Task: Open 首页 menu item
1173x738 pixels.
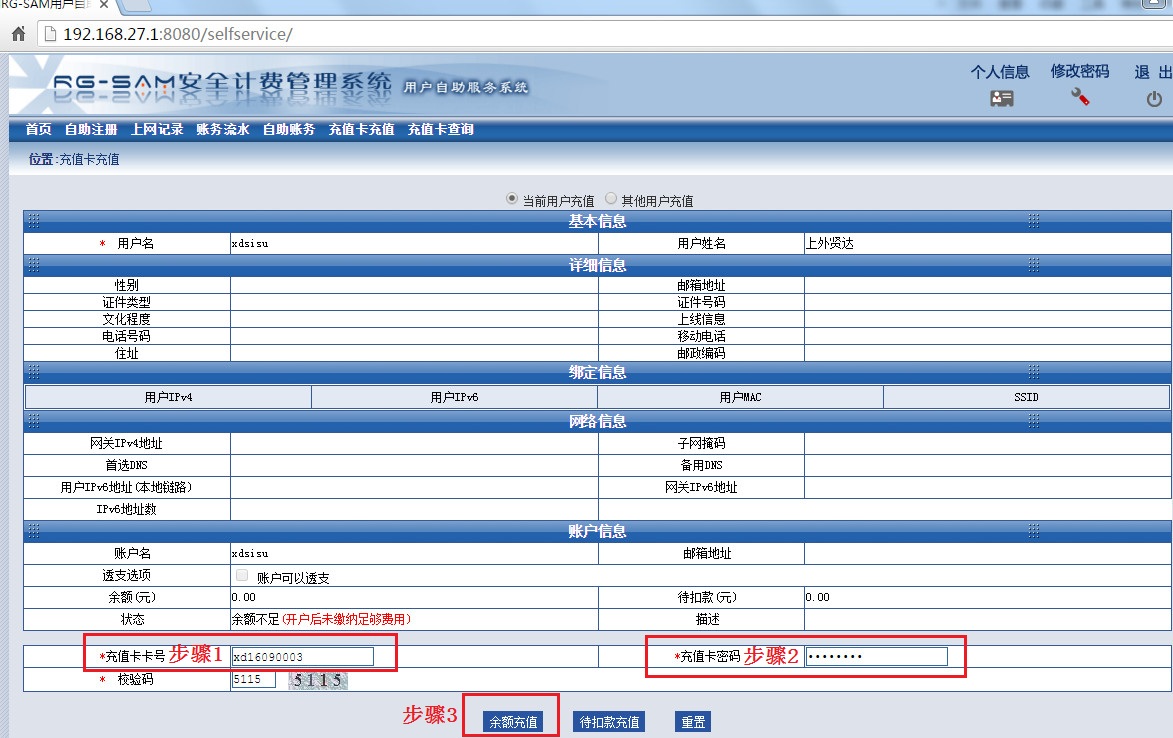Action: pos(38,129)
